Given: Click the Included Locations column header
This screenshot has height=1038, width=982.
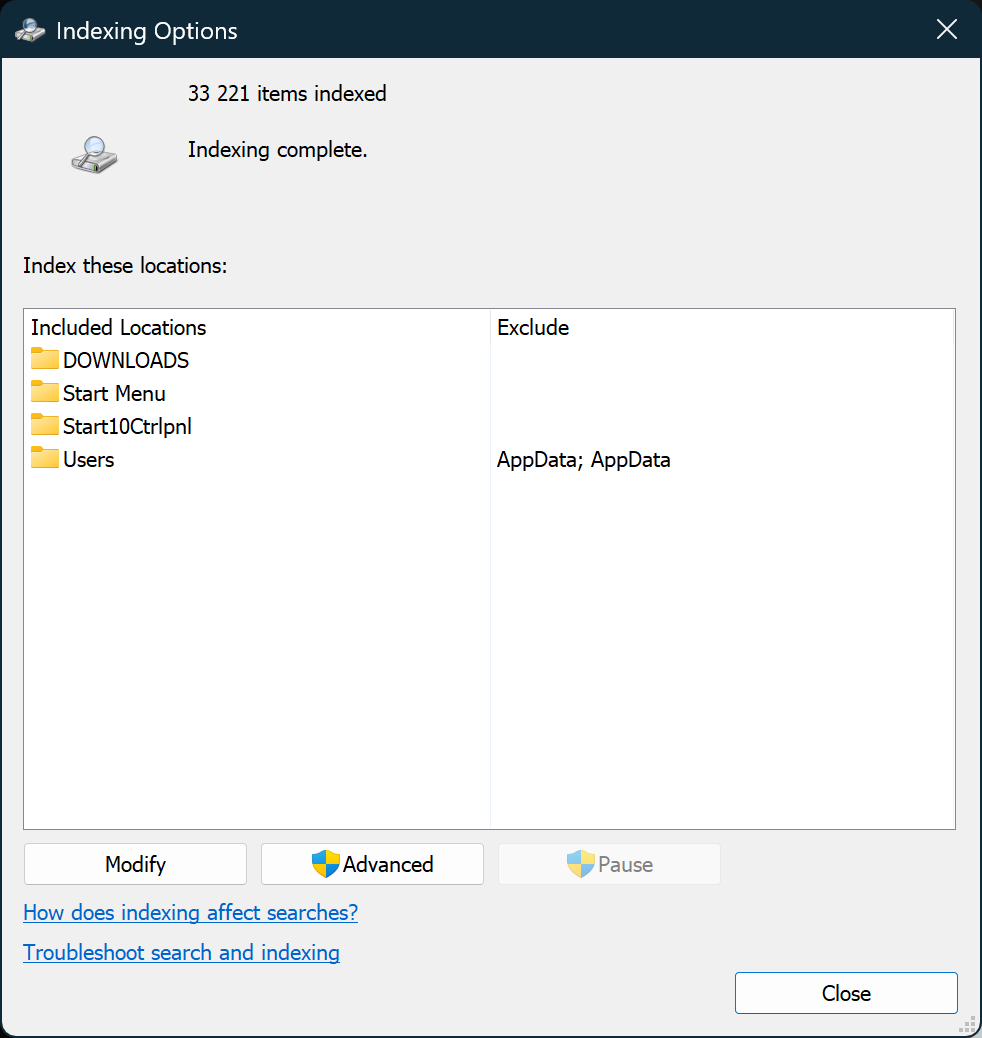Looking at the screenshot, I should click(119, 328).
